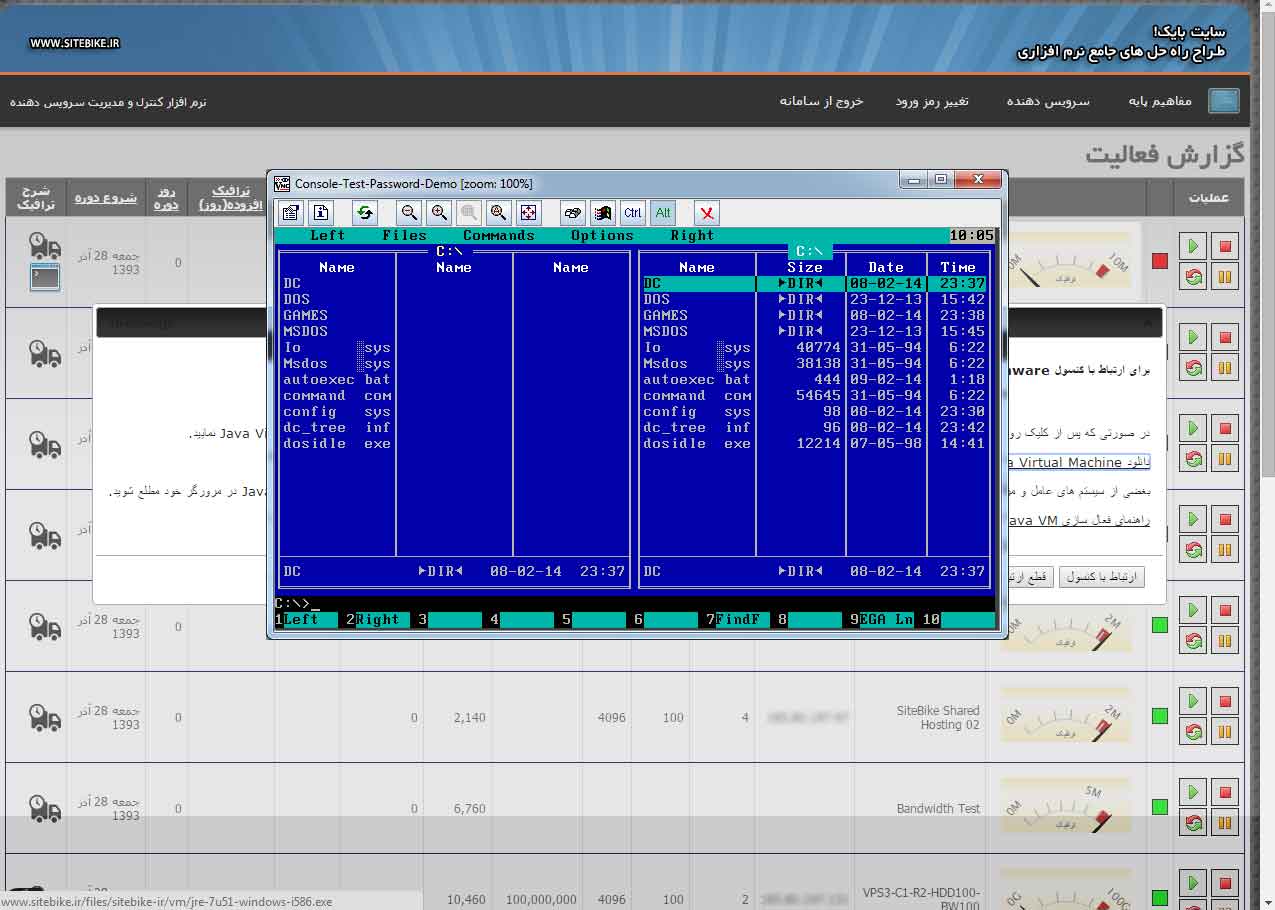Open the Files menu in DOS commander
The height and width of the screenshot is (910, 1275).
[404, 235]
